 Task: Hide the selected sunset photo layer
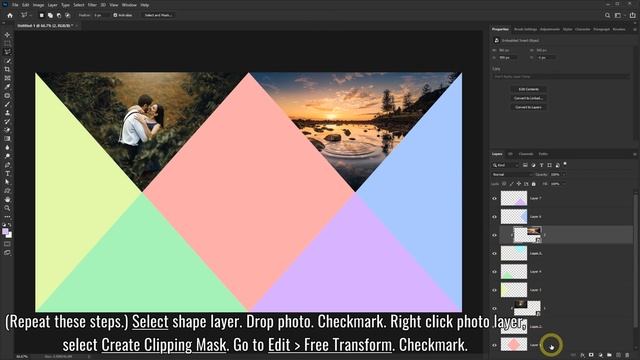pyautogui.click(x=494, y=235)
